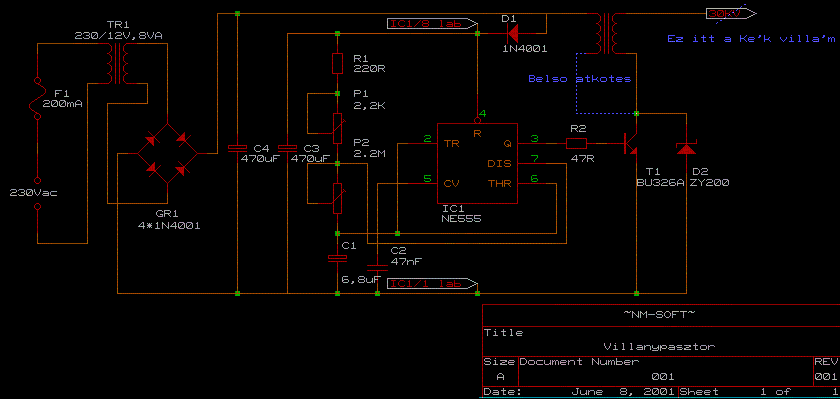Select the Villanypasztor title text
The width and height of the screenshot is (840, 400).
tap(659, 346)
